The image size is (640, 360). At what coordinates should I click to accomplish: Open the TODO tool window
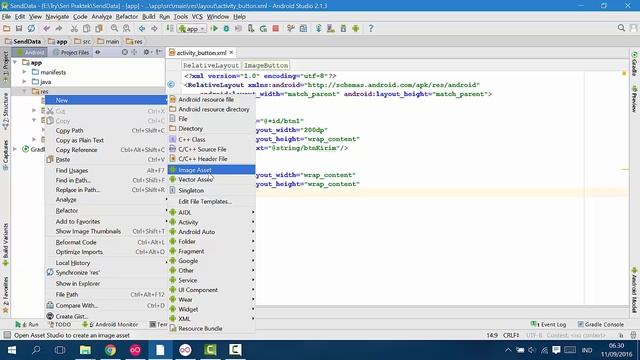coord(60,324)
